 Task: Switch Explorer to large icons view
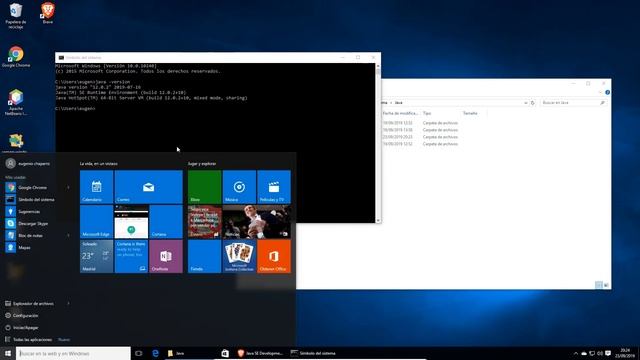pos(606,285)
